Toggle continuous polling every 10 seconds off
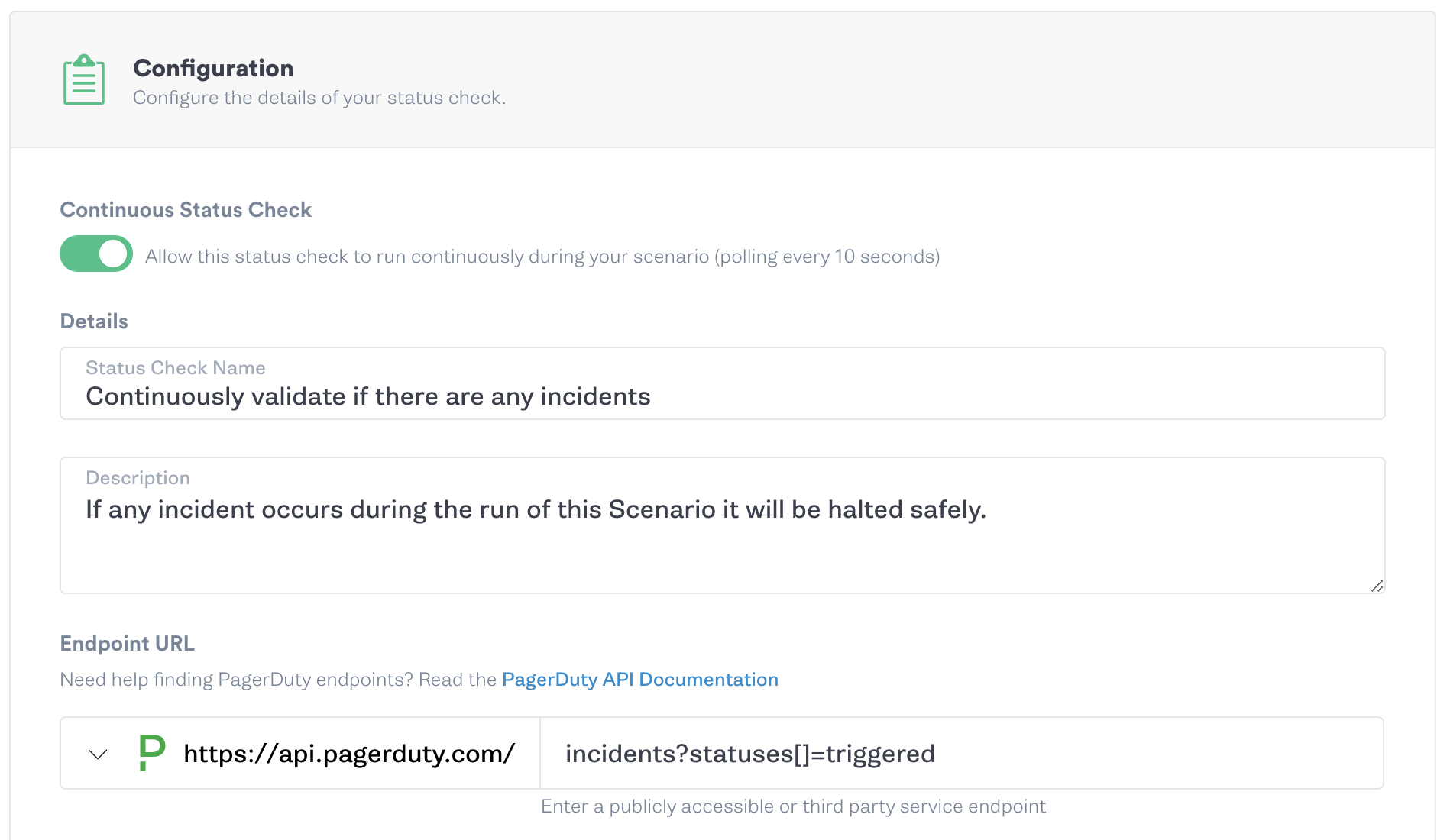The image size is (1447, 840). pos(95,254)
